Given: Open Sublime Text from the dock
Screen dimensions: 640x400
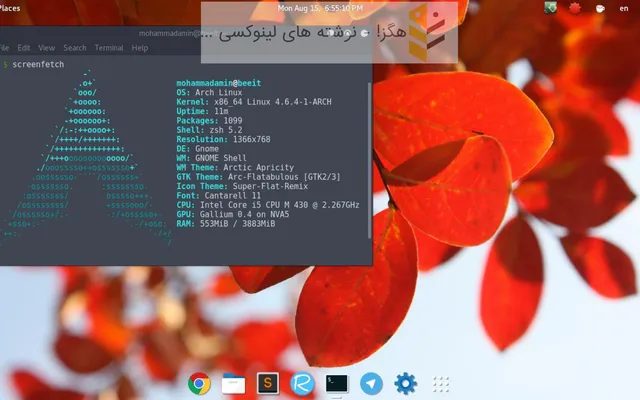Looking at the screenshot, I should (x=268, y=383).
